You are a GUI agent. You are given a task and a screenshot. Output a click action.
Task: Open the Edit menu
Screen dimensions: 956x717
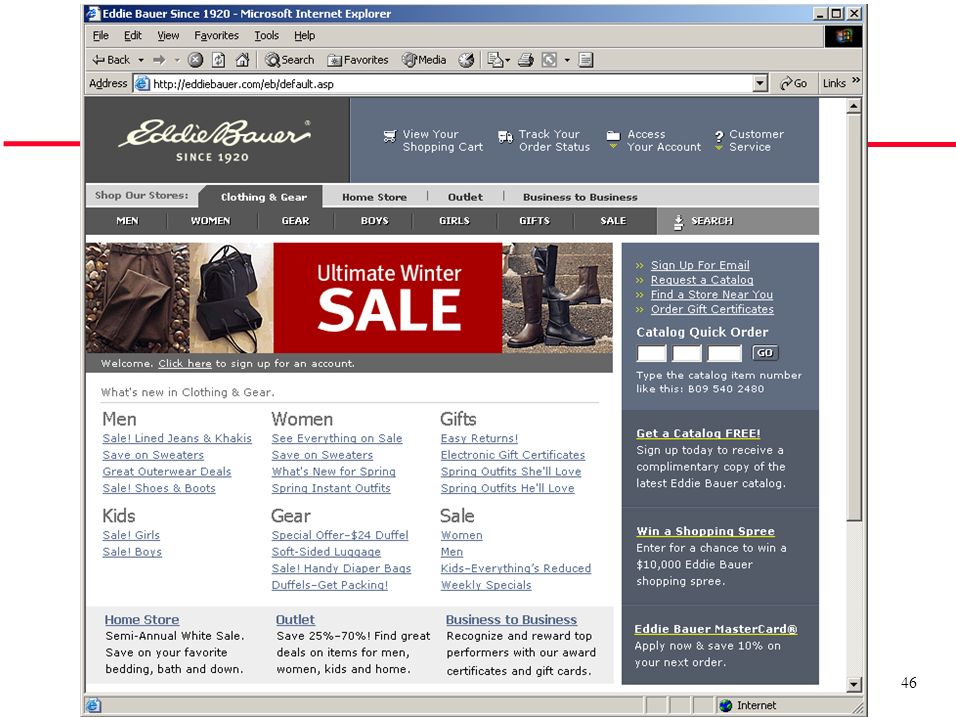pyautogui.click(x=132, y=35)
